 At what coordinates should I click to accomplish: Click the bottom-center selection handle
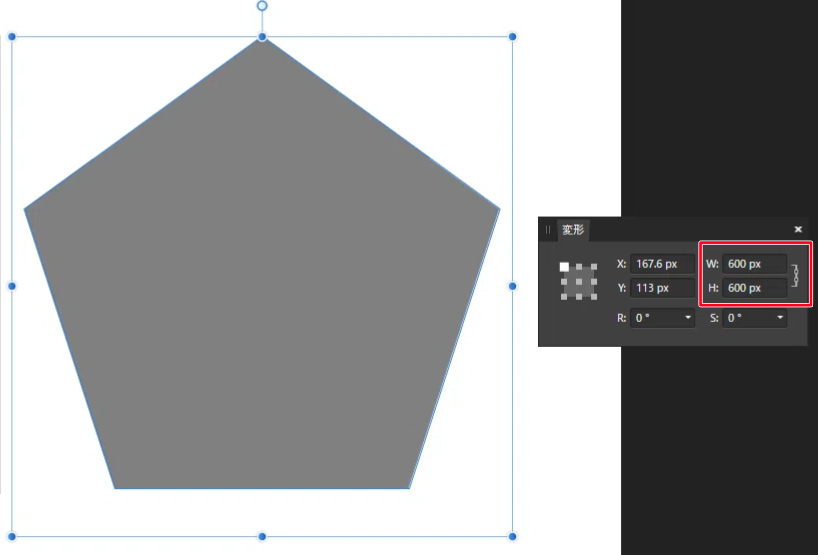coord(262,536)
